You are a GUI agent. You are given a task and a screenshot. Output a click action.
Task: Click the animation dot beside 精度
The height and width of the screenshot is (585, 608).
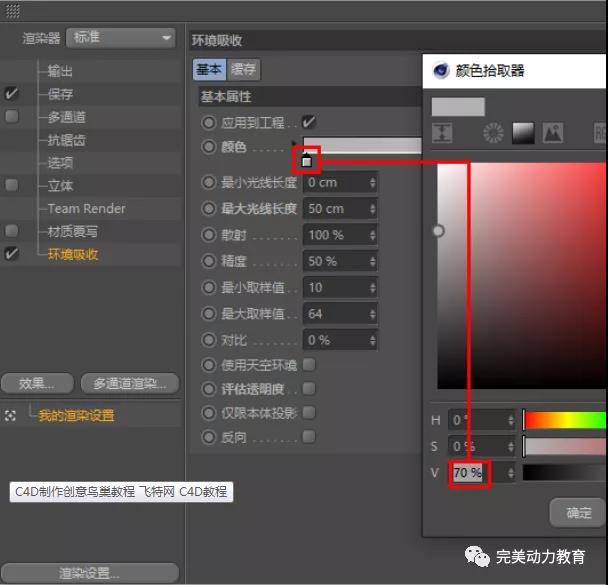click(x=209, y=261)
